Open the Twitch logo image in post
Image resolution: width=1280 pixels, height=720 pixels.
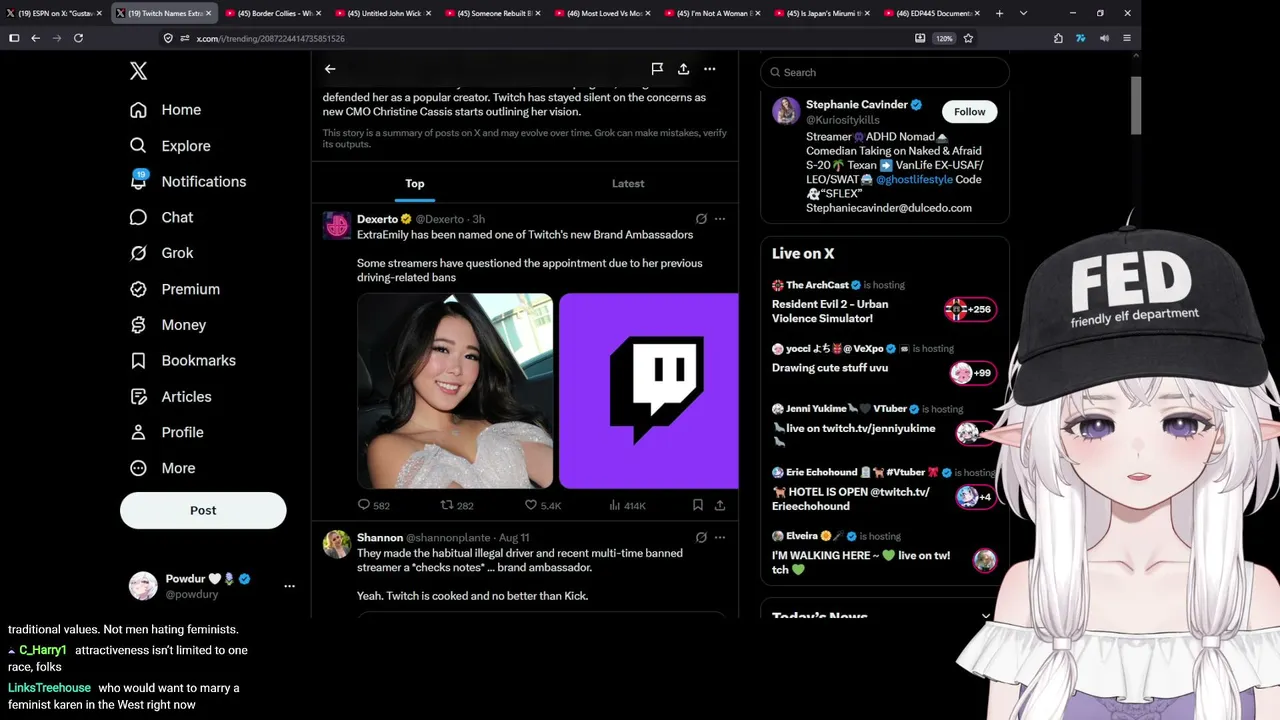coord(648,391)
